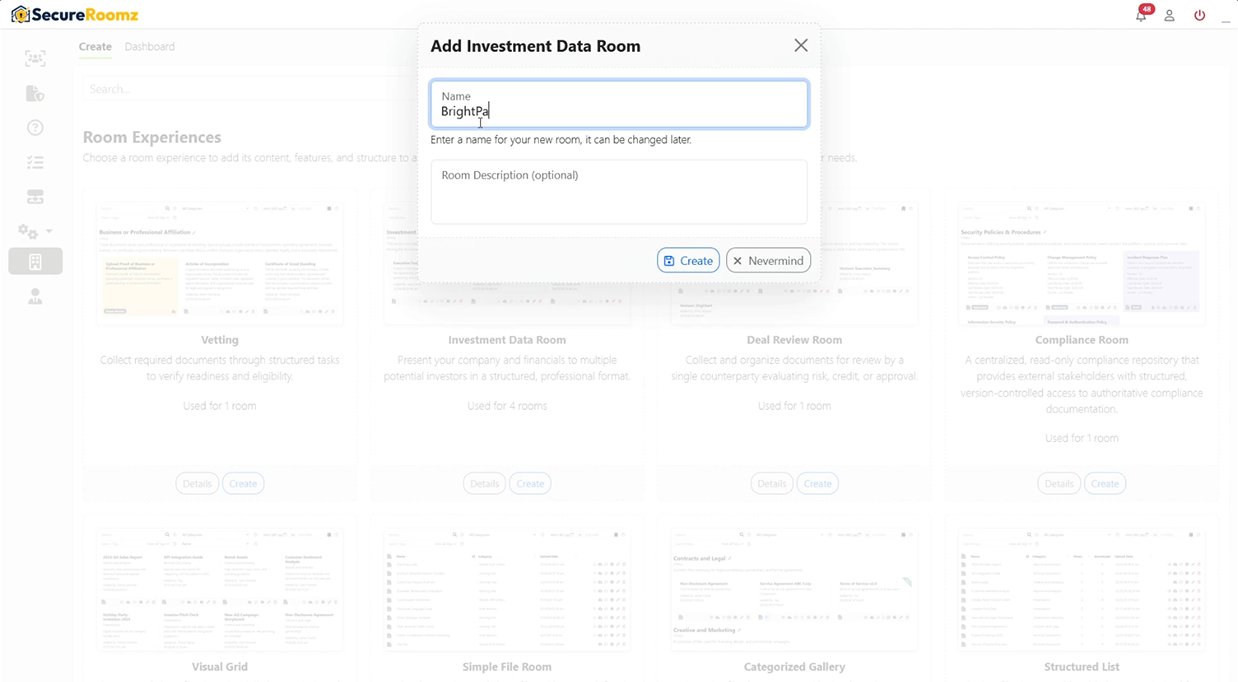The height and width of the screenshot is (682, 1238).
Task: Open the inbox download sidebar icon
Action: 35,197
